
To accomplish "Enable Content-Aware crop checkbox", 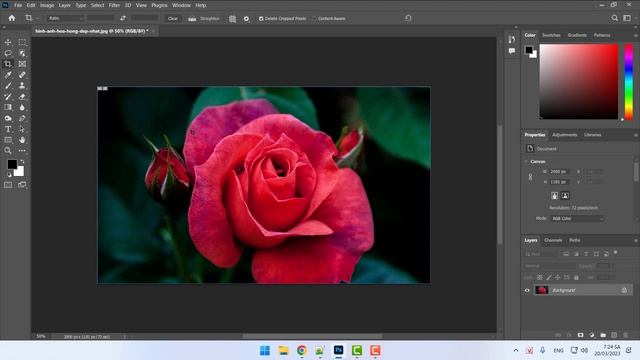I will tap(314, 19).
